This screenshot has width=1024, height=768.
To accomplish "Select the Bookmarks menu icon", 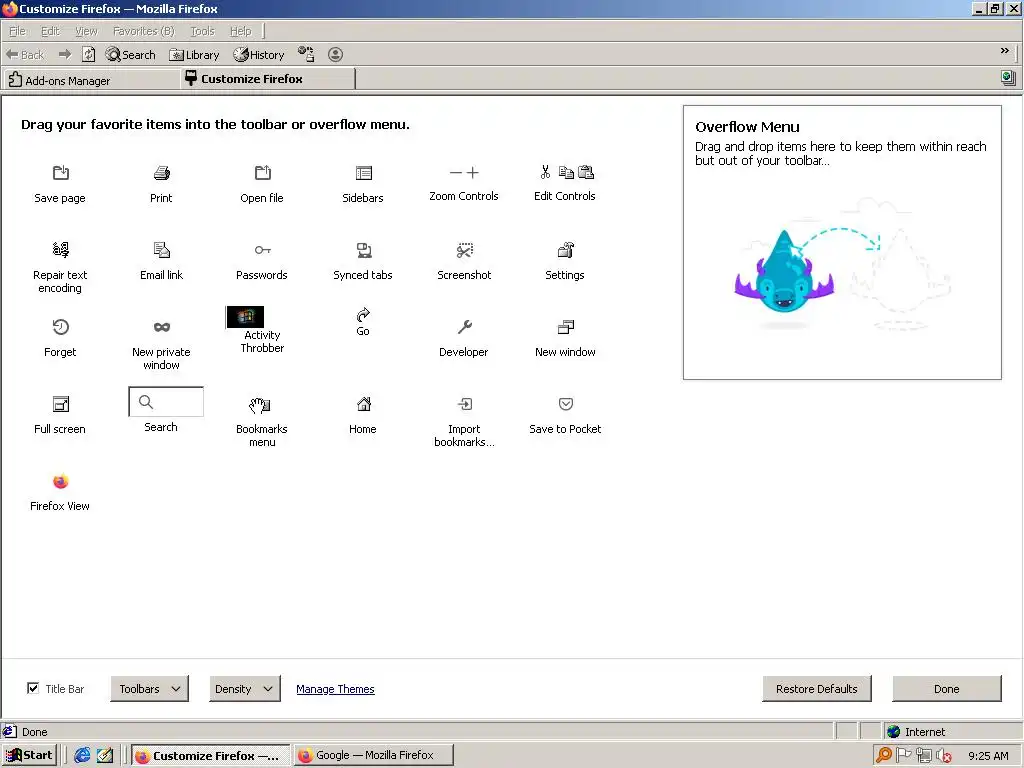I will pos(260,405).
